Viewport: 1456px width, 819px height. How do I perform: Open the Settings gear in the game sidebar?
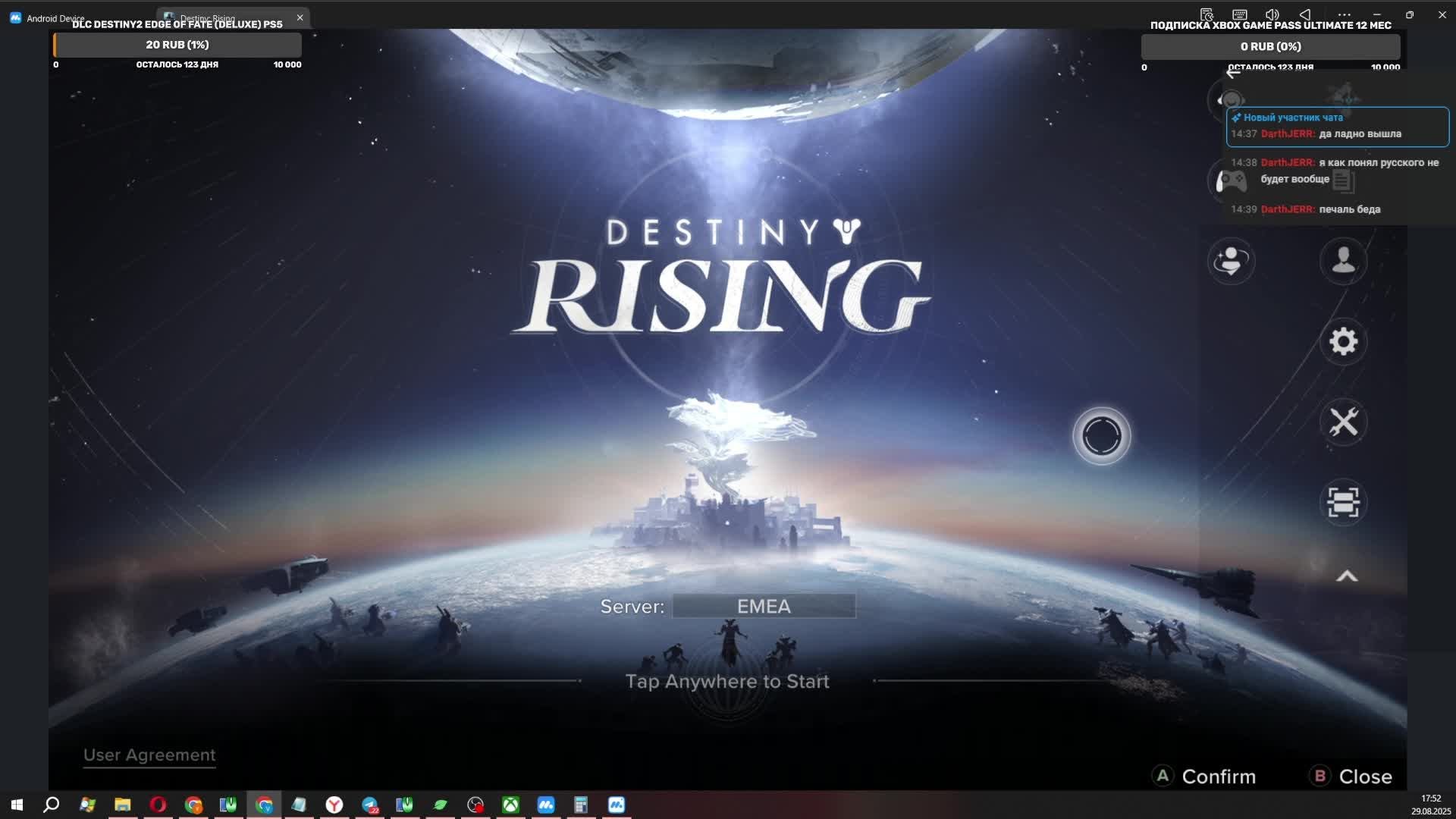(1344, 341)
